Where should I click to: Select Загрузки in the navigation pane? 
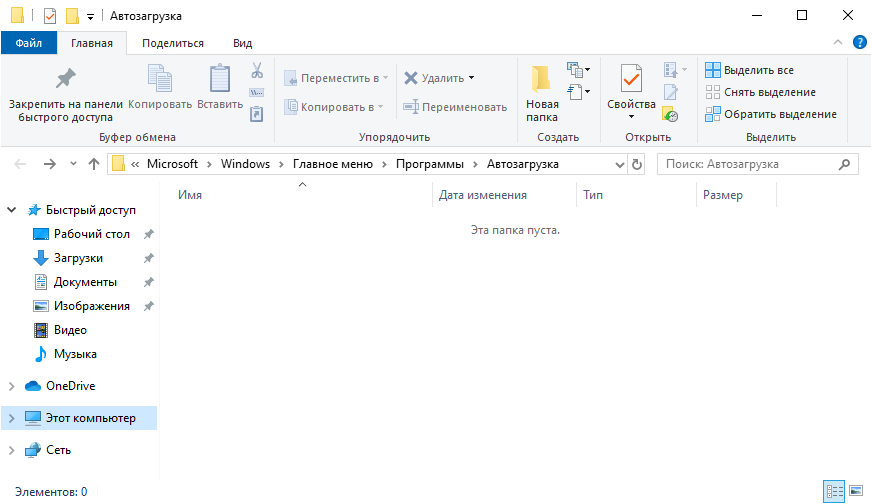click(78, 258)
